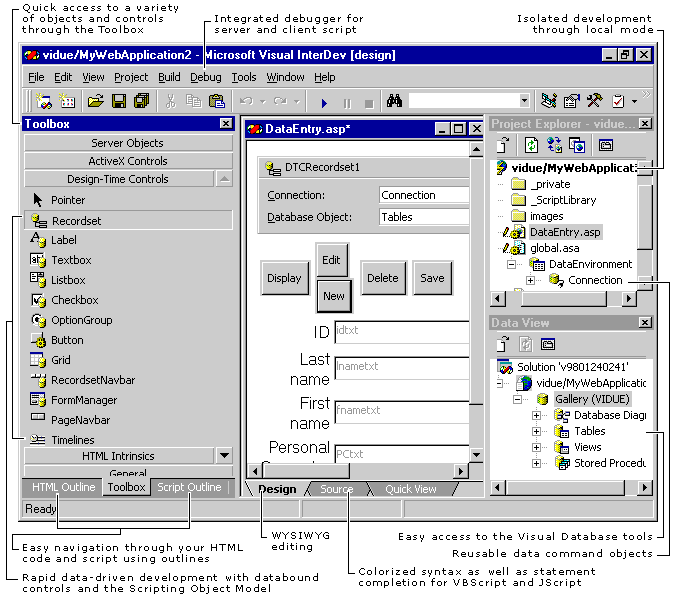Expand the Database Diagrams node

pyautogui.click(x=536, y=415)
